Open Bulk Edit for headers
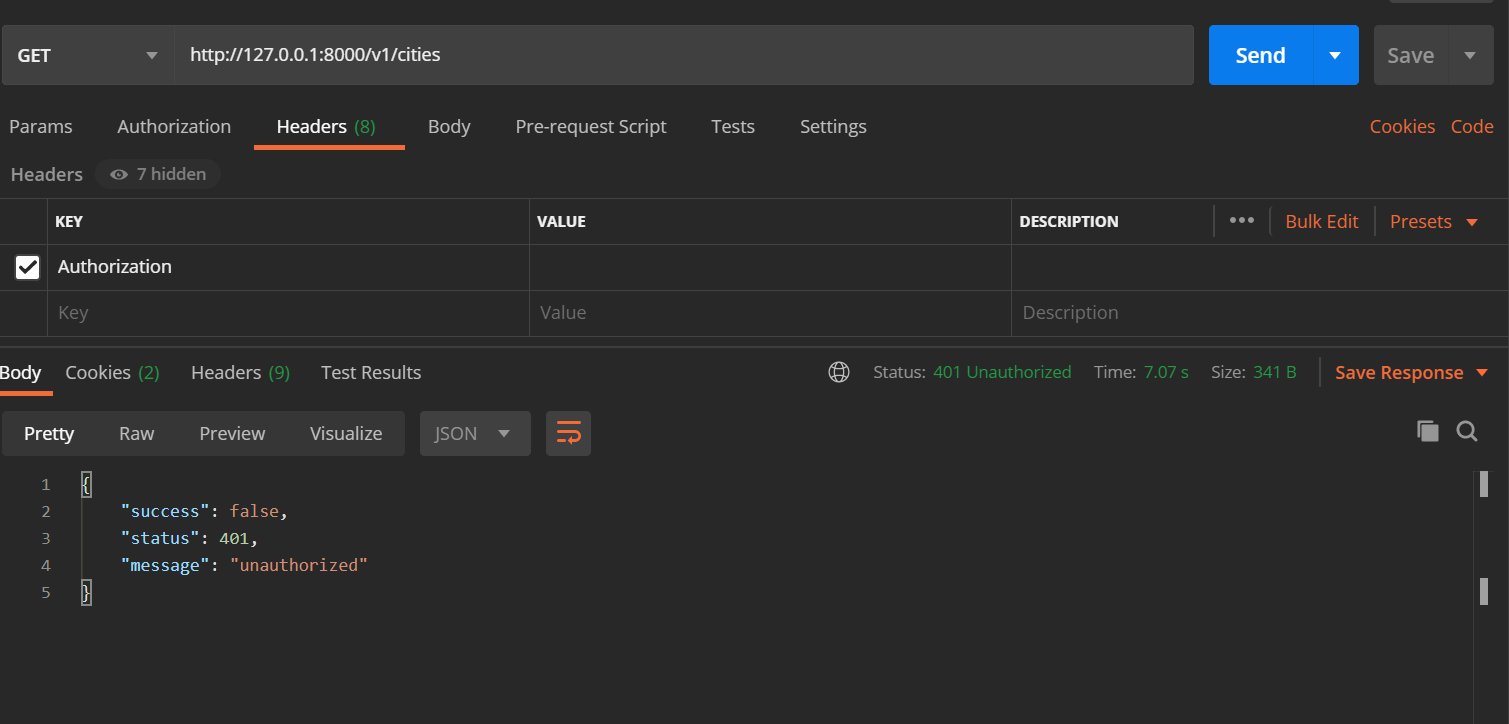This screenshot has width=1509, height=724. 1321,221
